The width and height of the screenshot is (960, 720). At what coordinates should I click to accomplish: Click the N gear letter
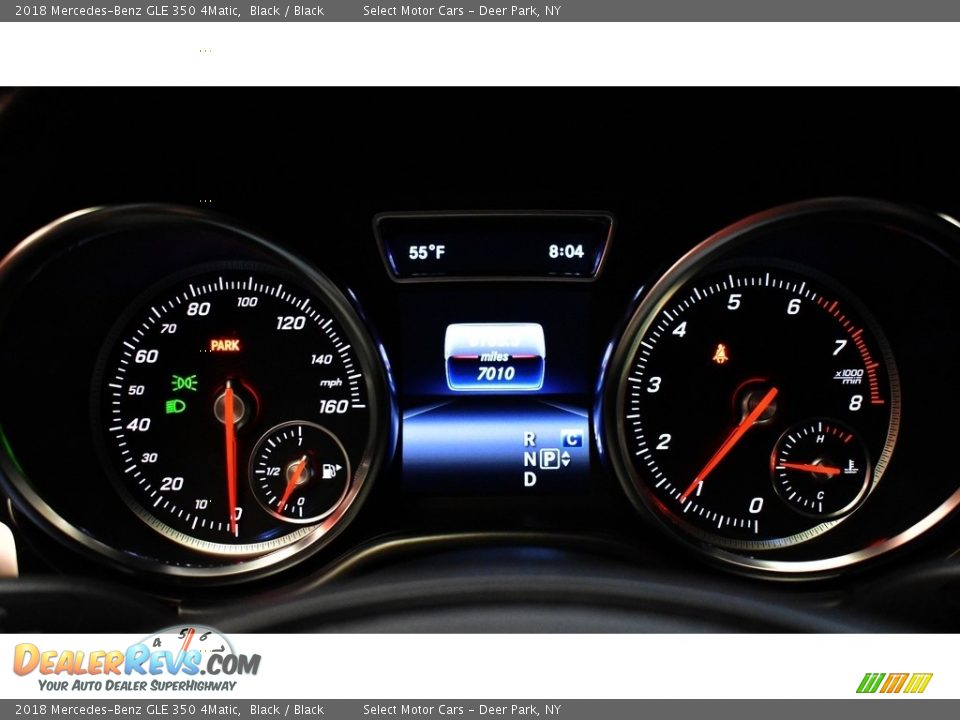[530, 459]
